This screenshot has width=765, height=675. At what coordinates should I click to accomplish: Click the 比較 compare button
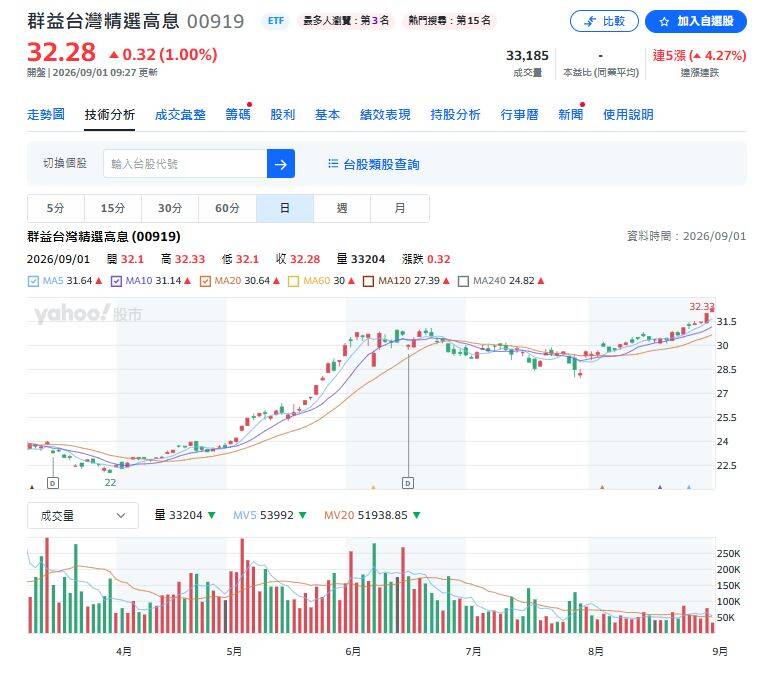click(x=604, y=21)
